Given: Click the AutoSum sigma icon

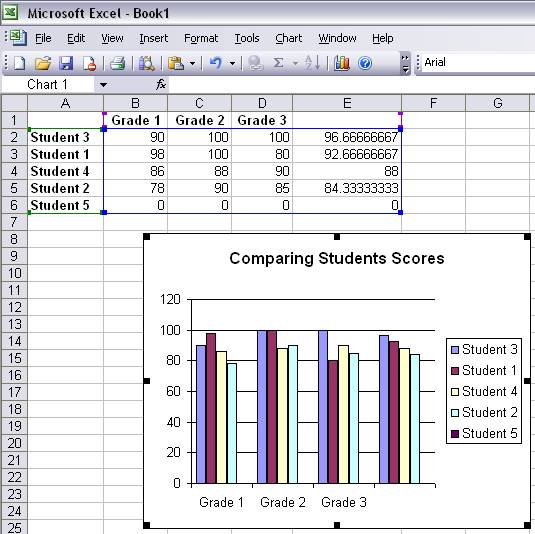Looking at the screenshot, I should (x=278, y=63).
